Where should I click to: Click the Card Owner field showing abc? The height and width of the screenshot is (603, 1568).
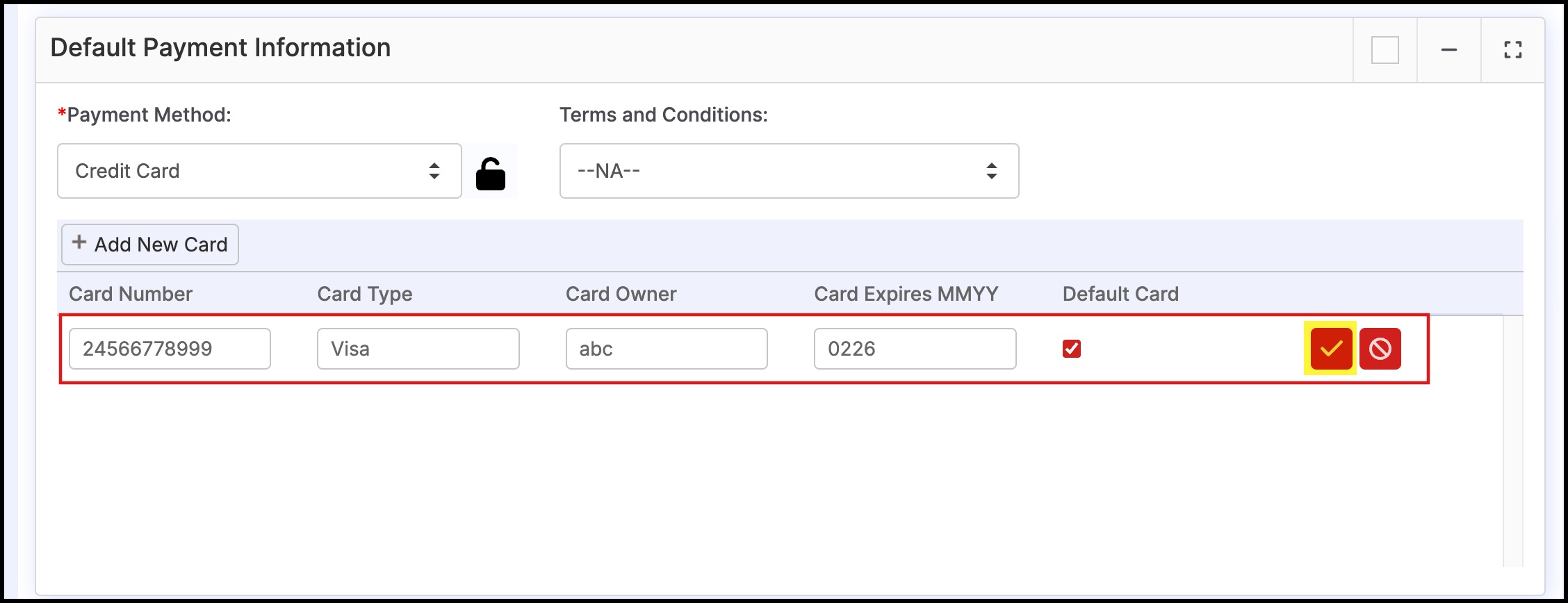tap(667, 349)
